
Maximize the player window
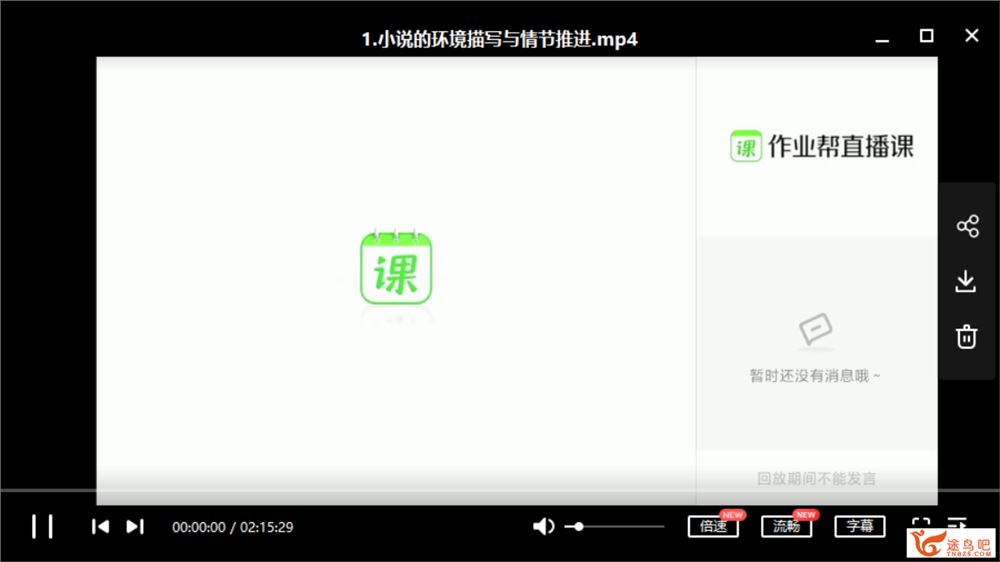tap(926, 36)
